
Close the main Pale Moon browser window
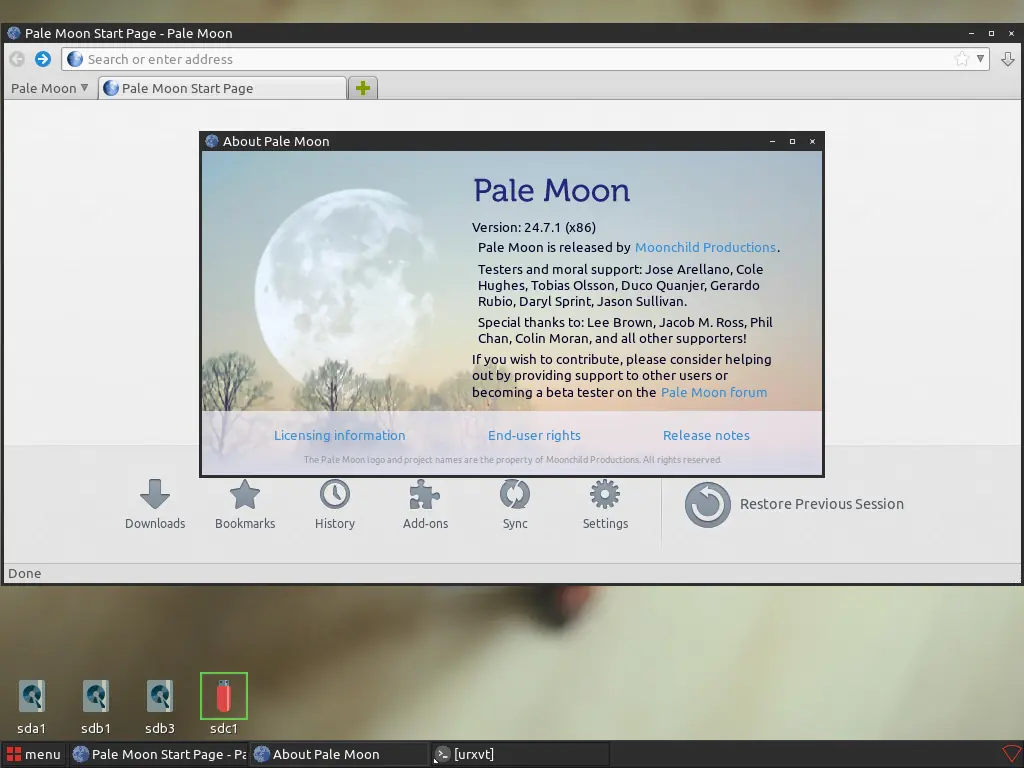coord(1012,33)
